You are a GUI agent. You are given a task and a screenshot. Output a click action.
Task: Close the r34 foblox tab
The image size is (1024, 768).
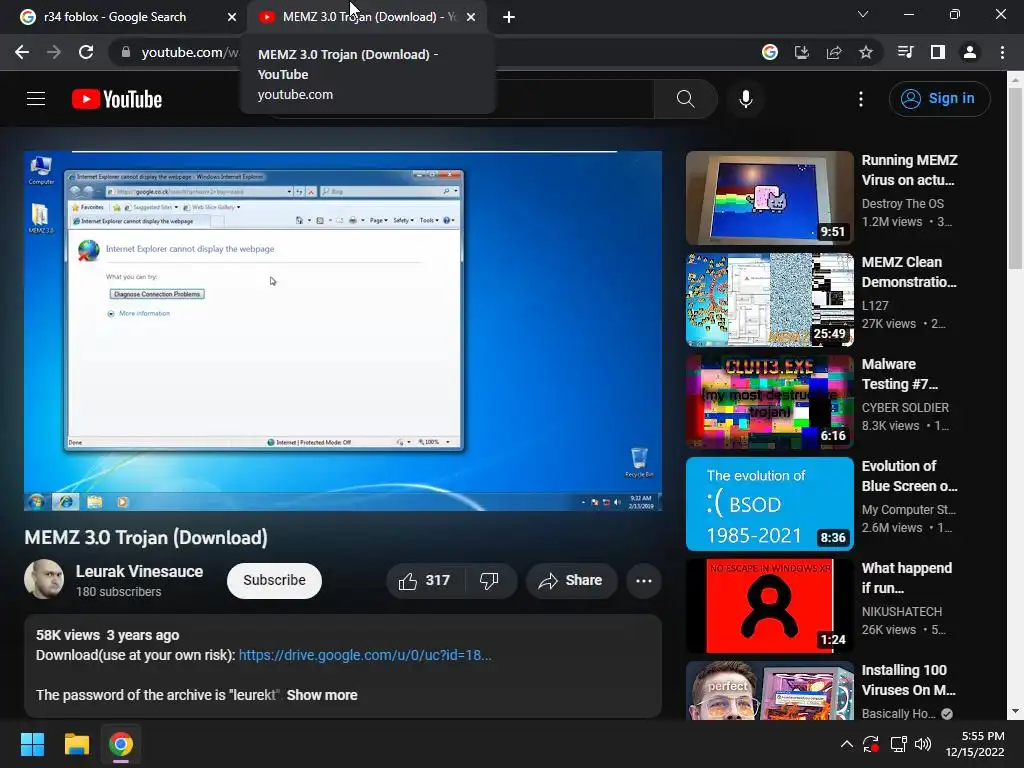(232, 17)
